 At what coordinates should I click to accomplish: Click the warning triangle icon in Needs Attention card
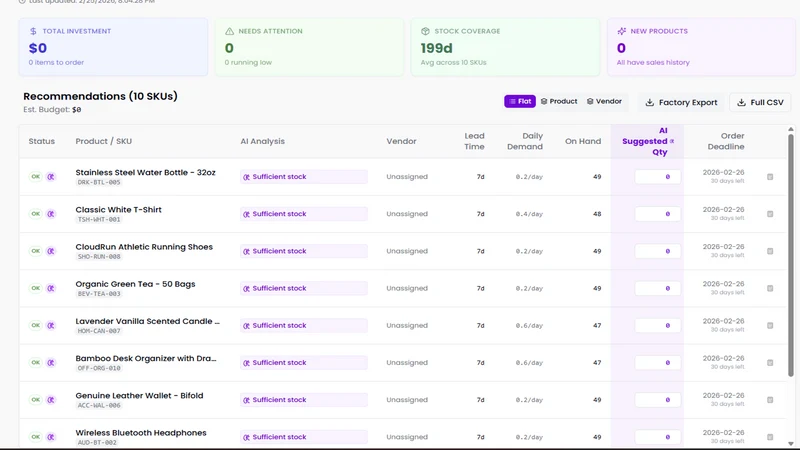pyautogui.click(x=230, y=31)
